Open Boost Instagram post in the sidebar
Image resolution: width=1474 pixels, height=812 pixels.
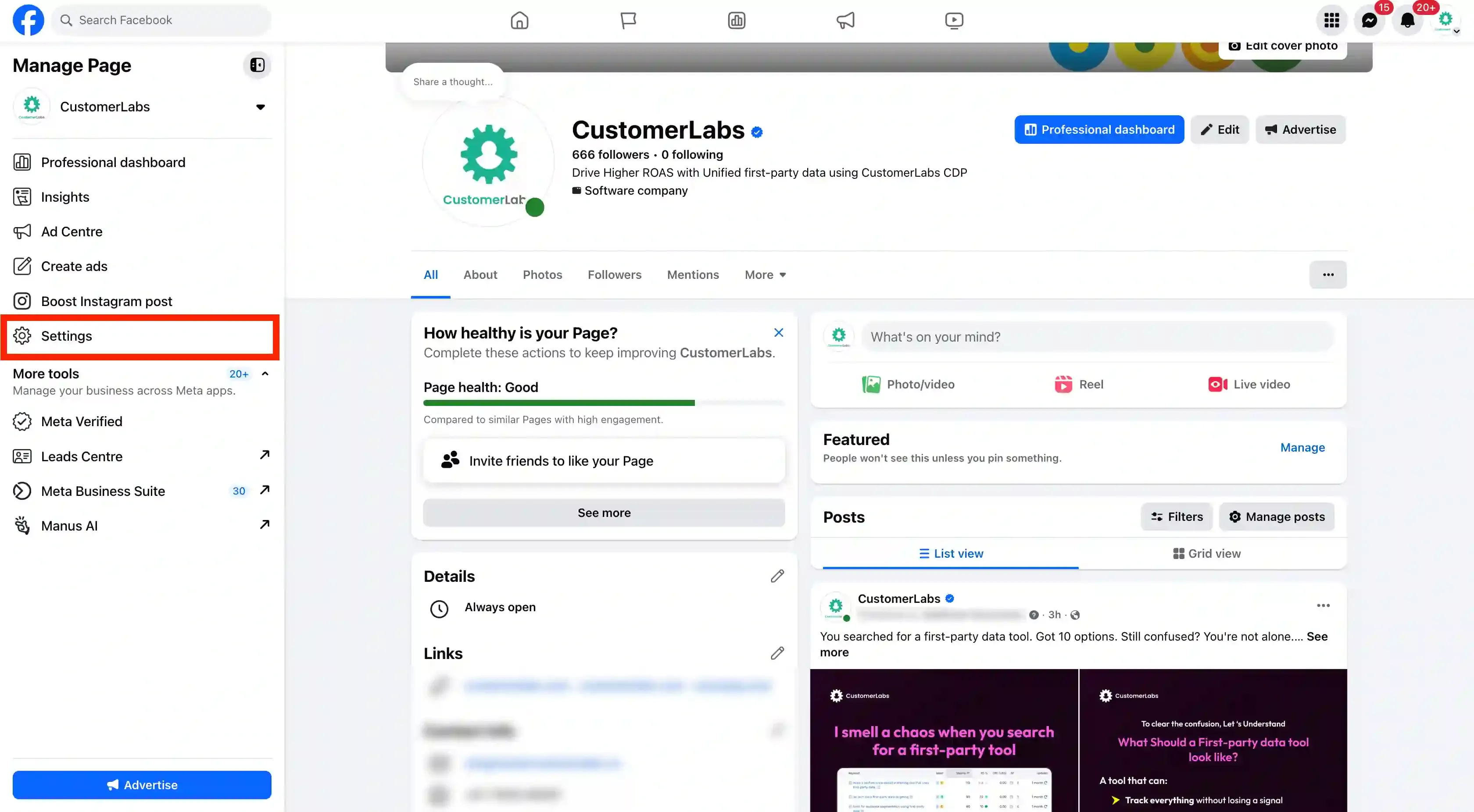[142, 301]
